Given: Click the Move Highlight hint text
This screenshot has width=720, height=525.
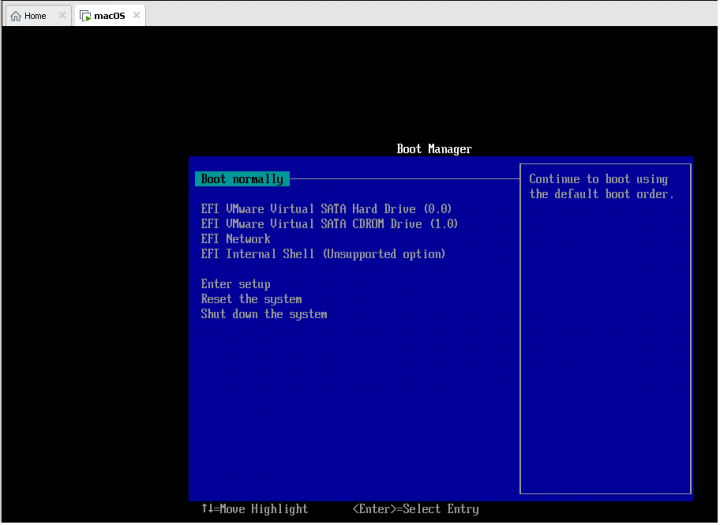Looking at the screenshot, I should point(255,510).
